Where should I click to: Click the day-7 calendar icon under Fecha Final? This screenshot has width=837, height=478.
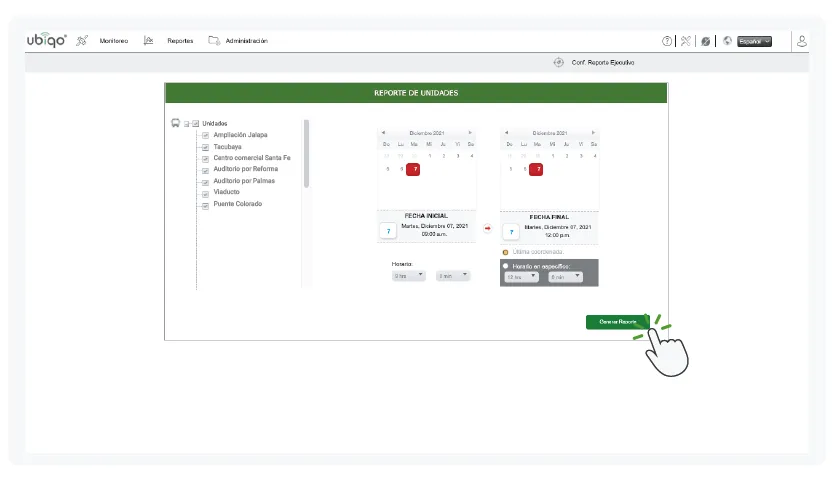(511, 232)
